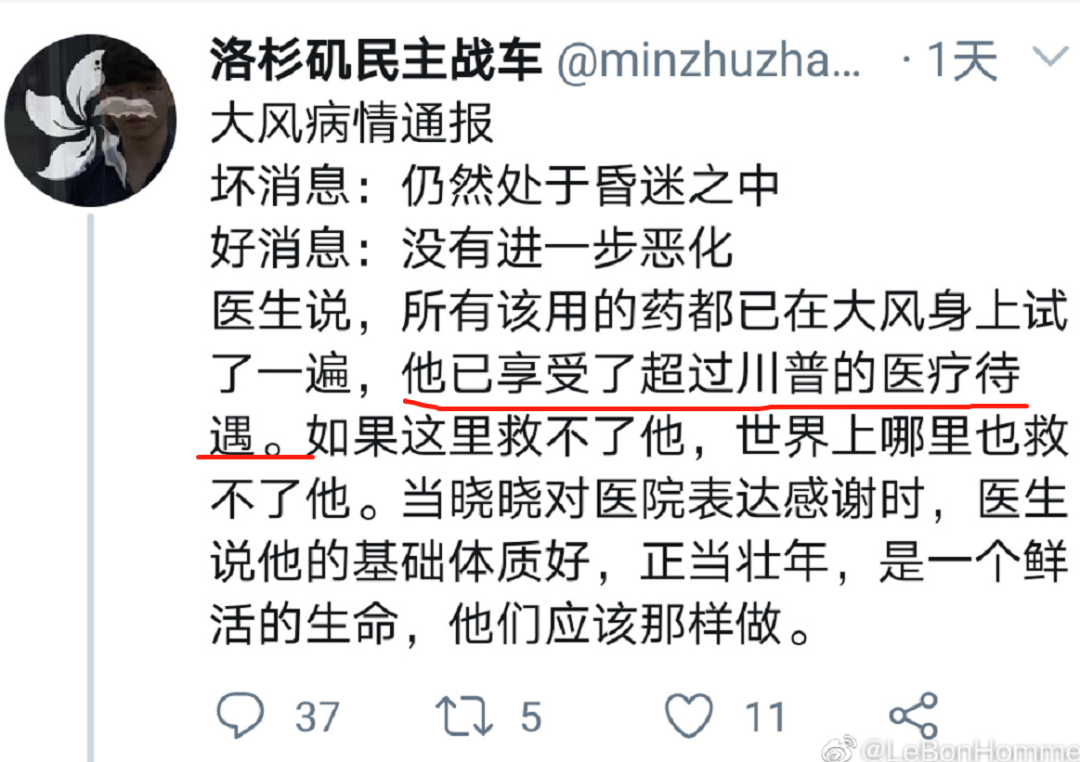The height and width of the screenshot is (762, 1080).
Task: Open the 洛杉矶民主战车 display name
Action: click(x=376, y=60)
